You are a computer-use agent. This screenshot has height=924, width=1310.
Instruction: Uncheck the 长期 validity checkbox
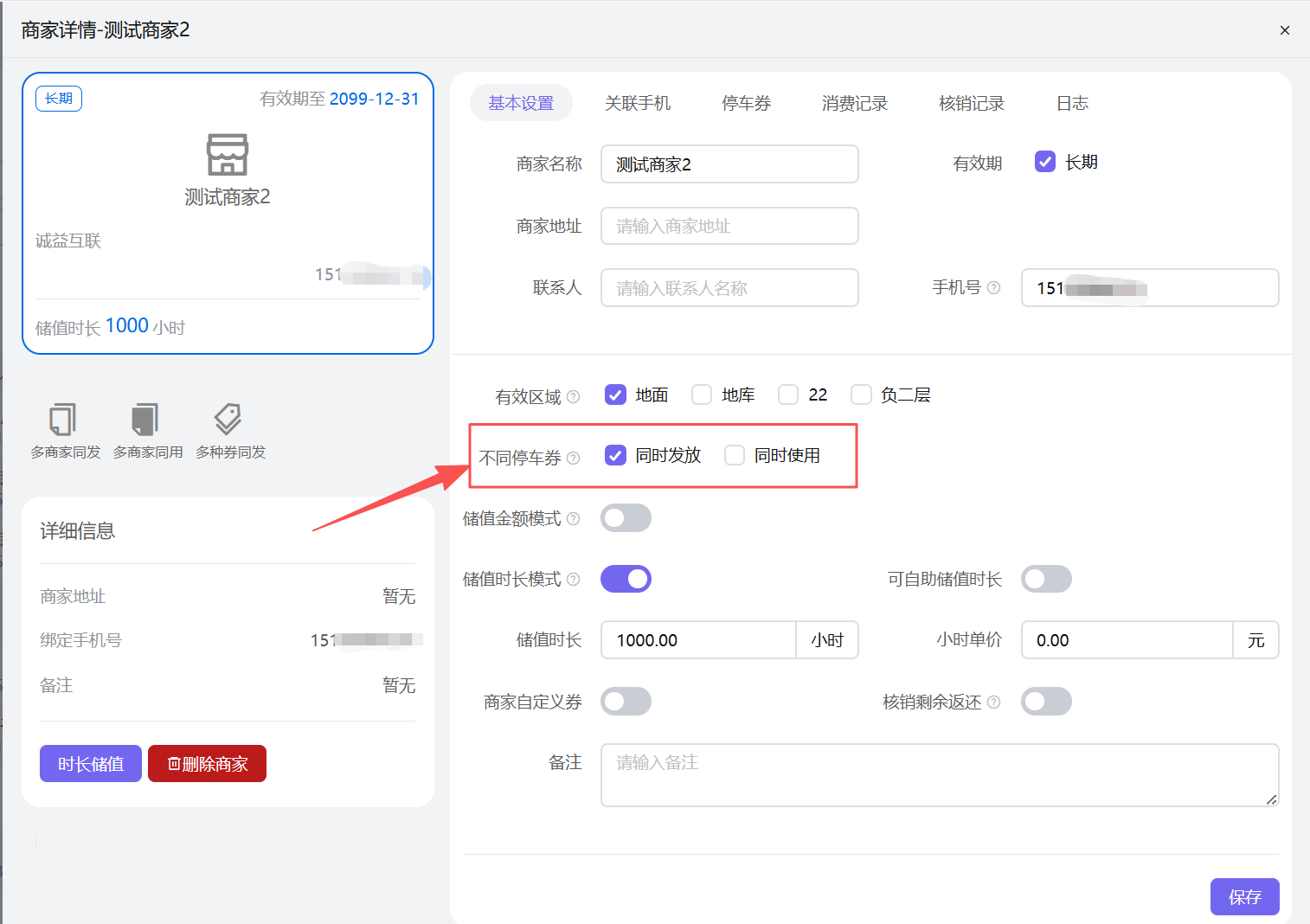[1044, 161]
